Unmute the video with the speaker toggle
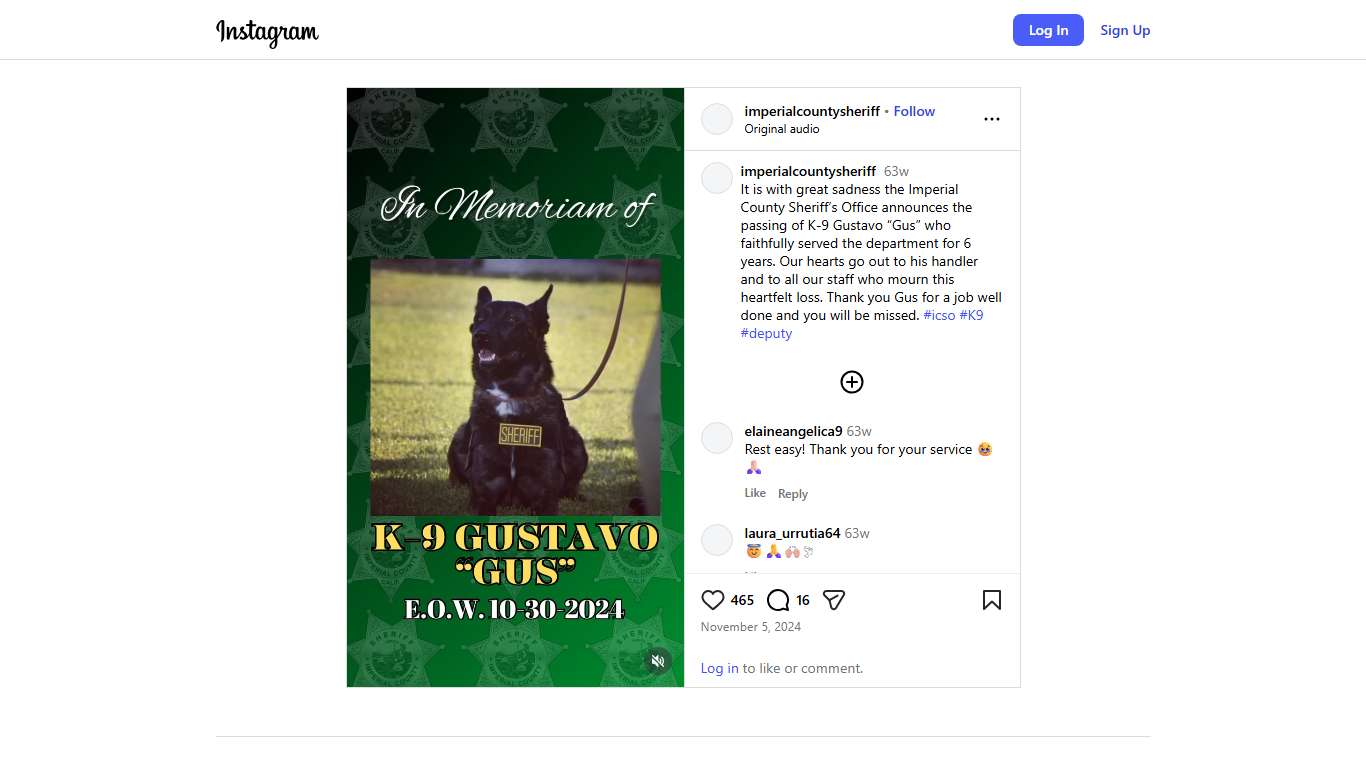The width and height of the screenshot is (1366, 768). coord(658,661)
